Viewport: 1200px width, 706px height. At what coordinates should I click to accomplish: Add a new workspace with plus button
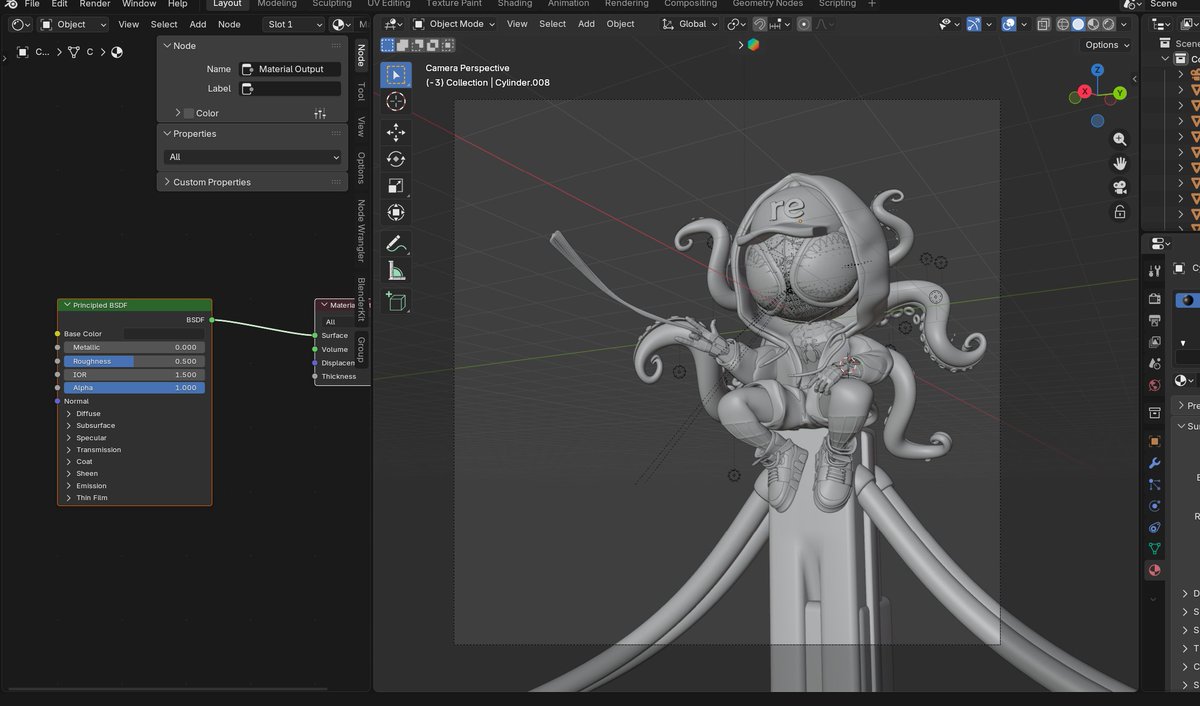click(872, 4)
